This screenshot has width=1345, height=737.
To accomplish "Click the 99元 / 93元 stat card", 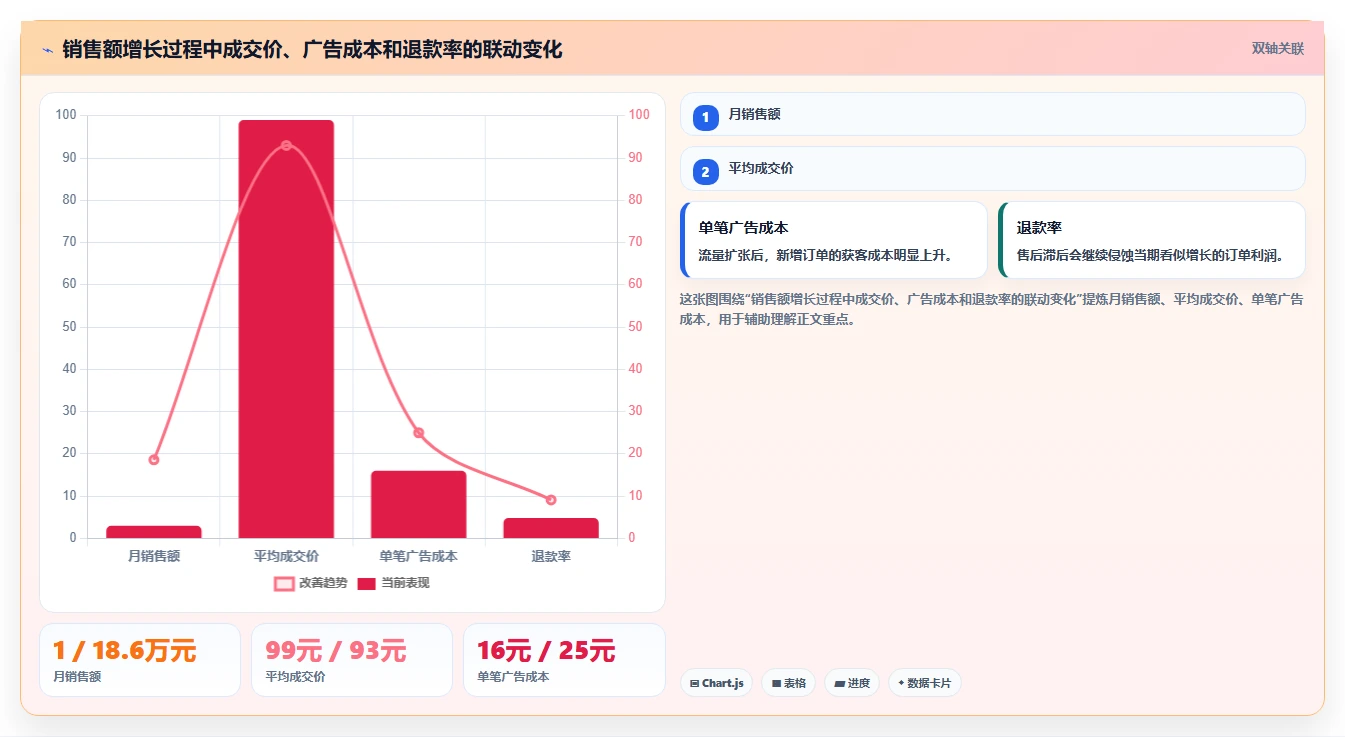I will point(352,660).
